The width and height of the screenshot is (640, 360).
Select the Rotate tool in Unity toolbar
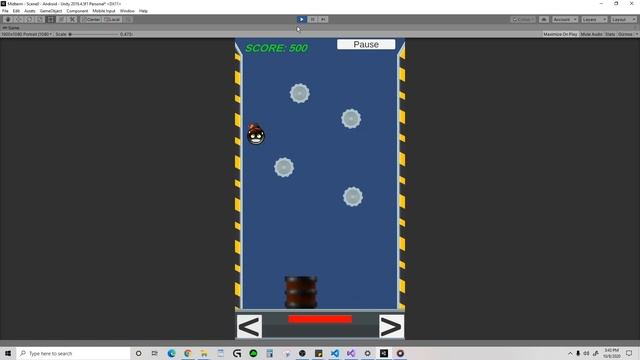pos(29,19)
